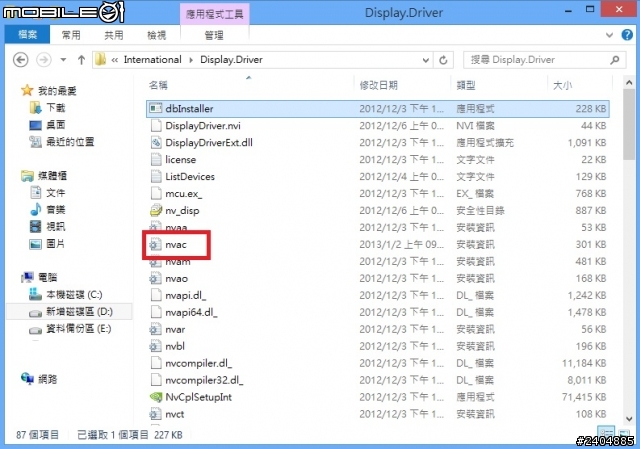Open 新增磁碟區 (D:) drive

(x=79, y=312)
